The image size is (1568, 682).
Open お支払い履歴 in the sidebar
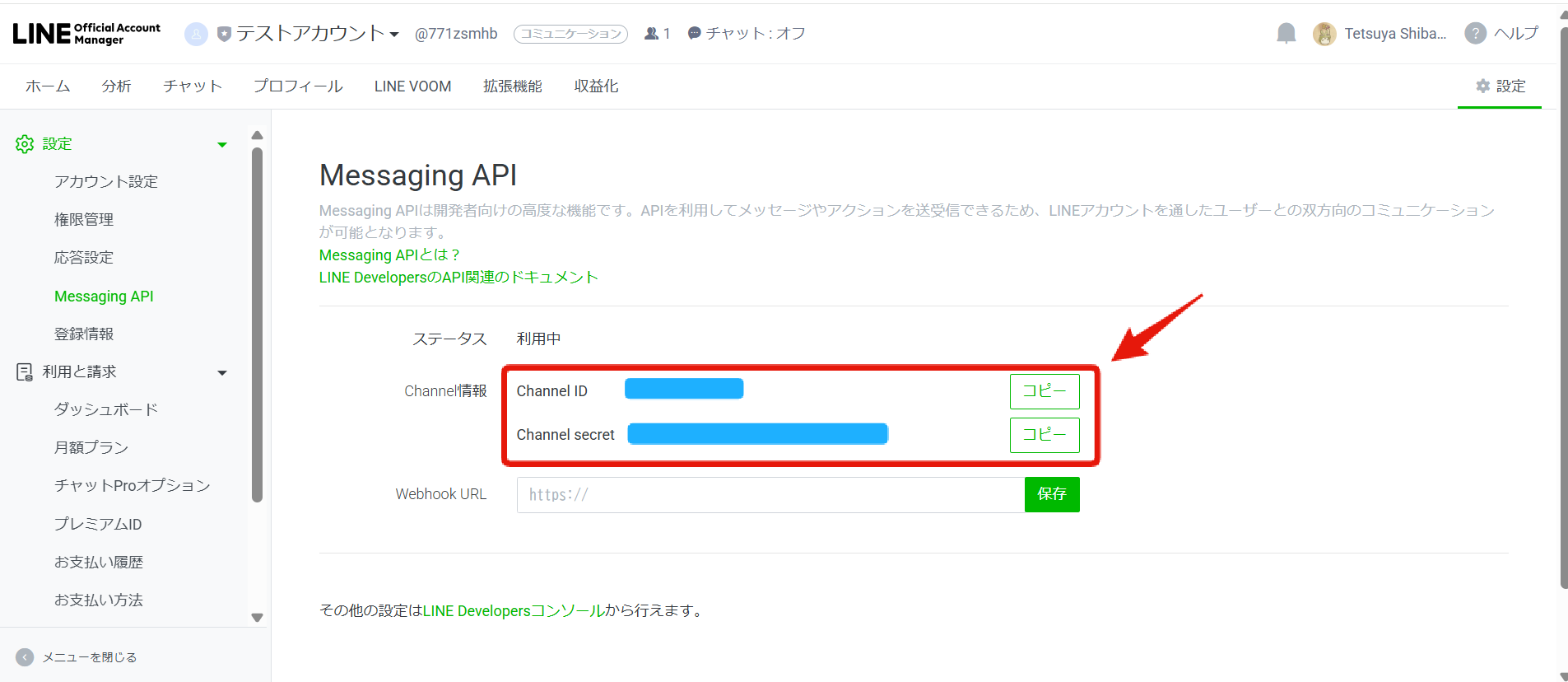pos(99,563)
